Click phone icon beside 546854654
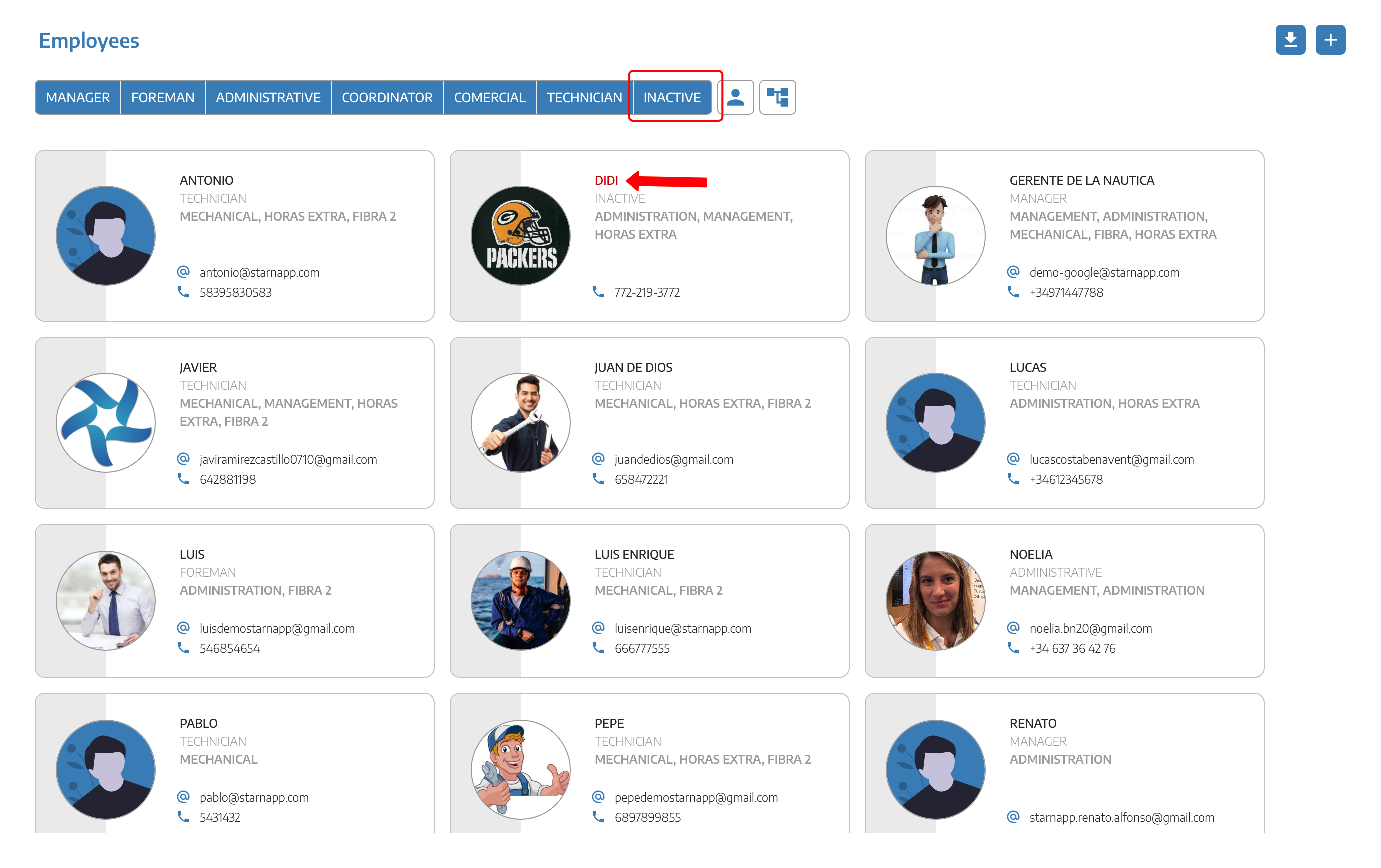Image resolution: width=1381 pixels, height=868 pixels. [x=183, y=648]
